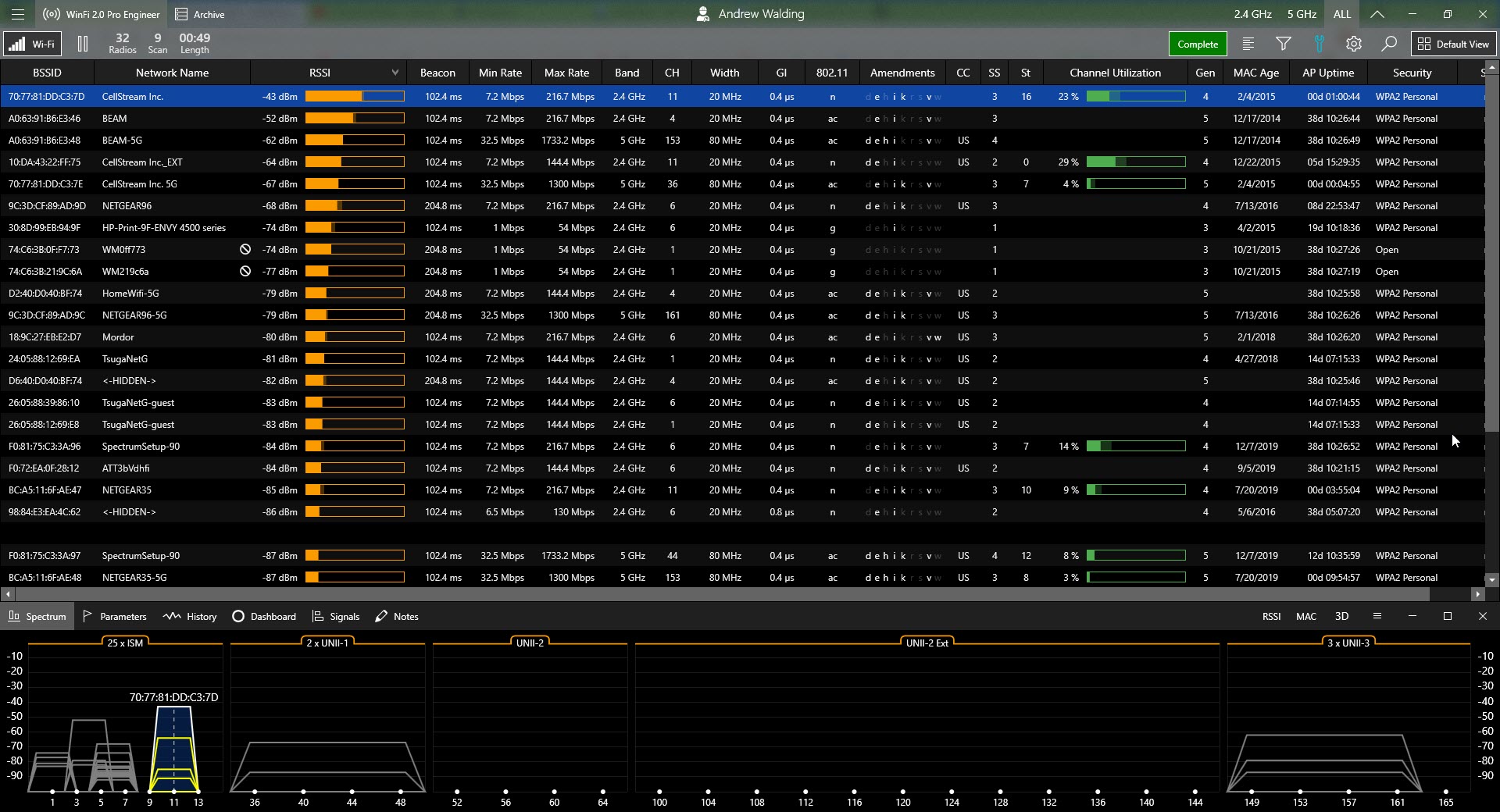The width and height of the screenshot is (1500, 812).
Task: Click the green Complete button
Action: pyautogui.click(x=1197, y=44)
